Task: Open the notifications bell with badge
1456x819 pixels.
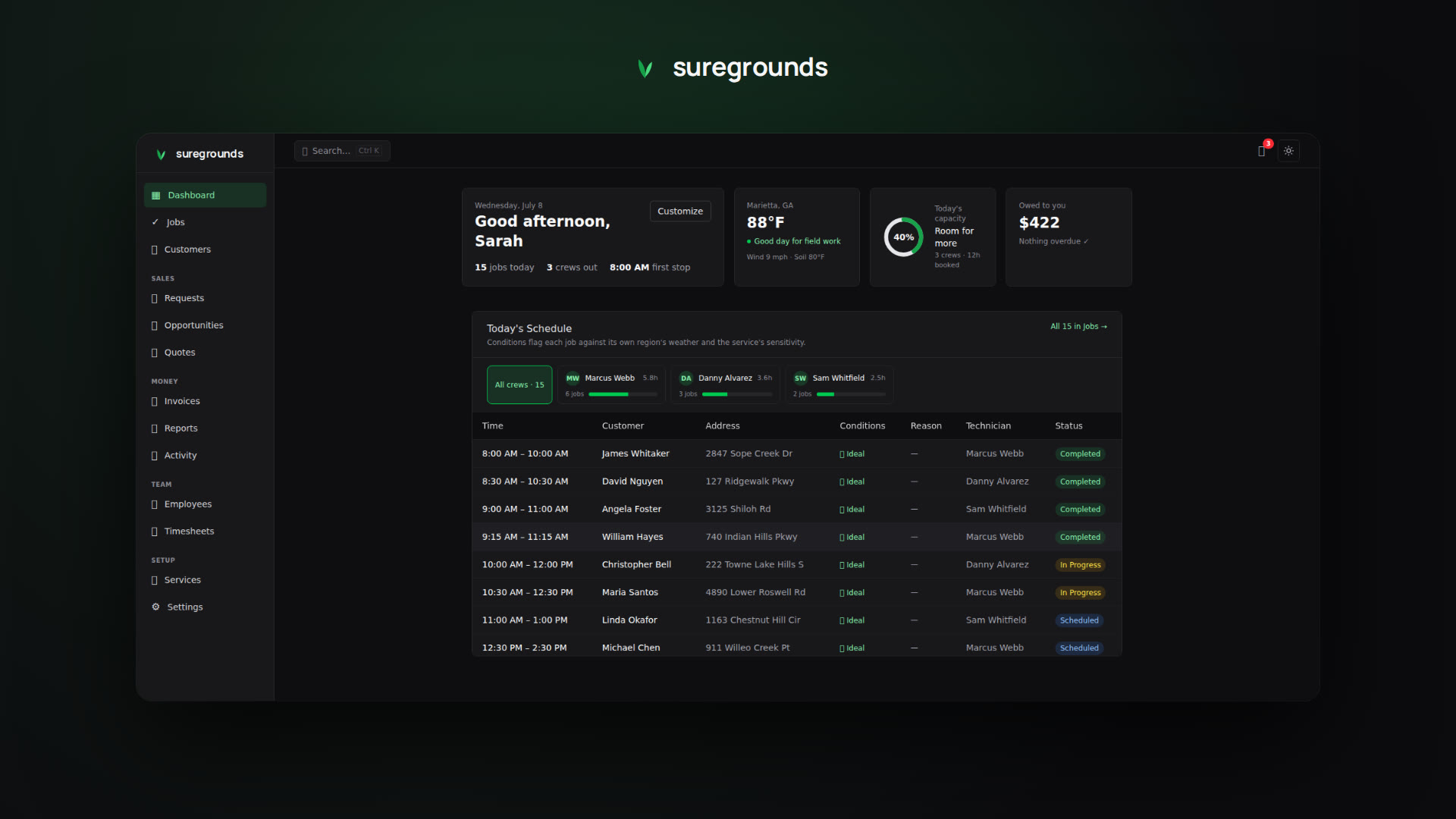Action: tap(1263, 150)
